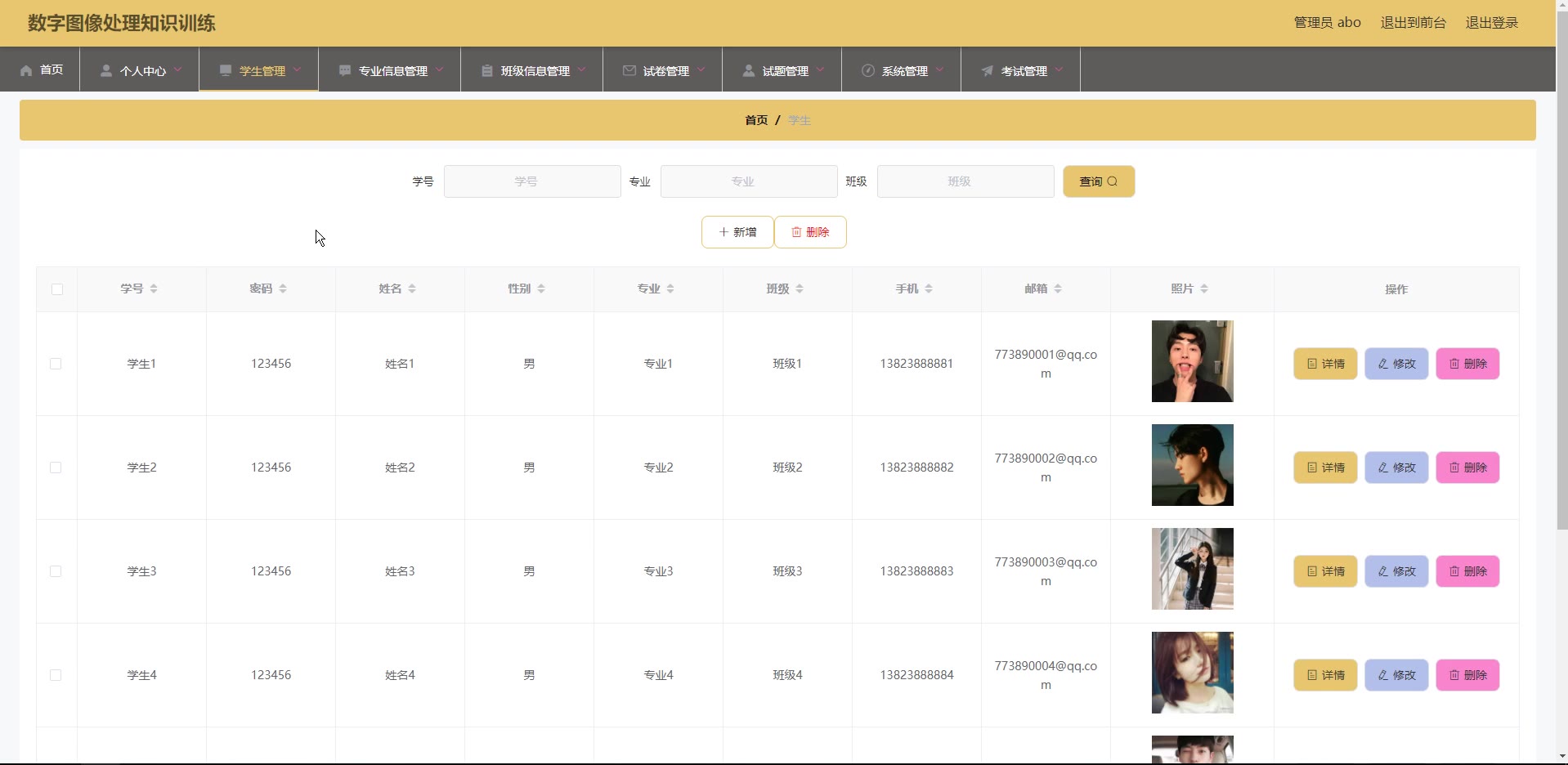Click pencil icon in 学生2 修改 button

tap(1383, 467)
